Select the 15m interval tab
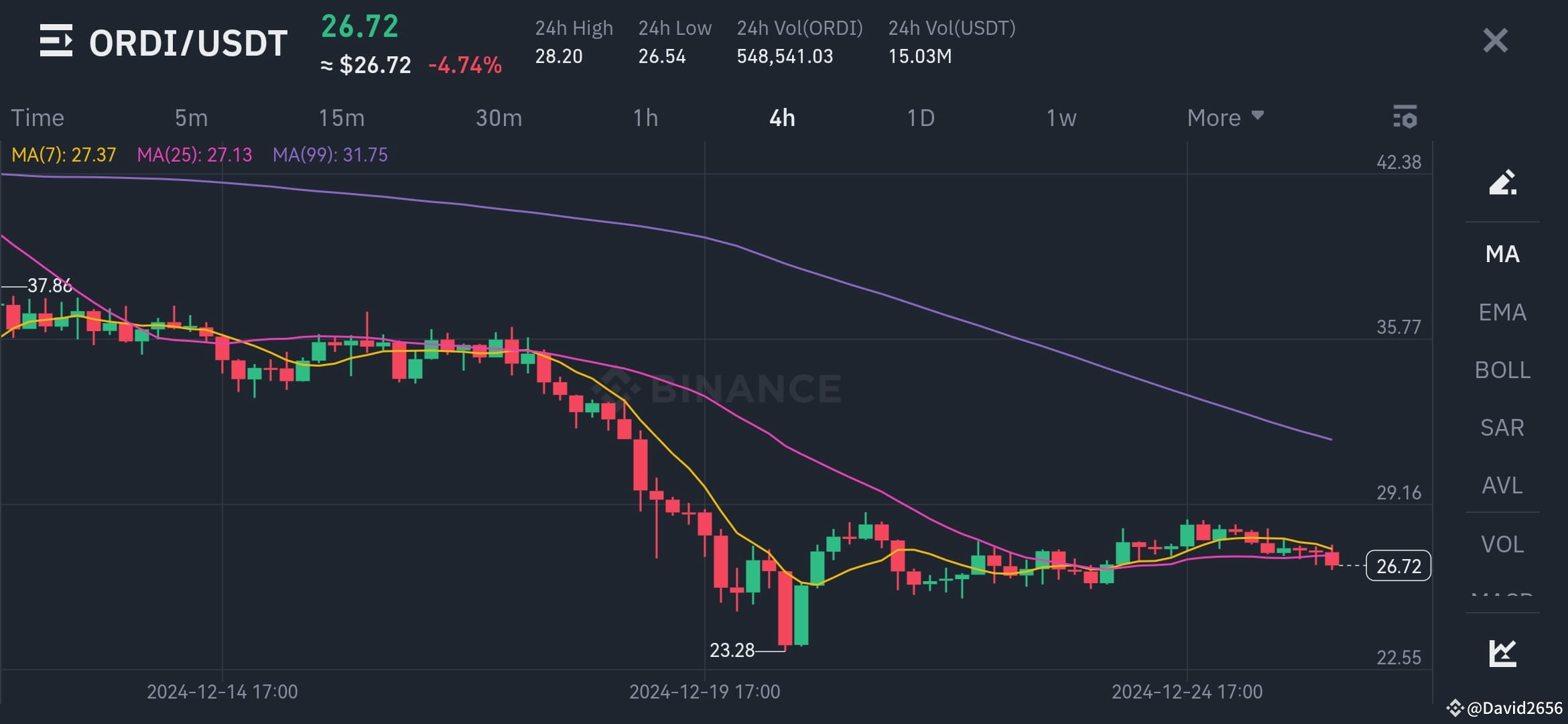The width and height of the screenshot is (1568, 724). [340, 117]
